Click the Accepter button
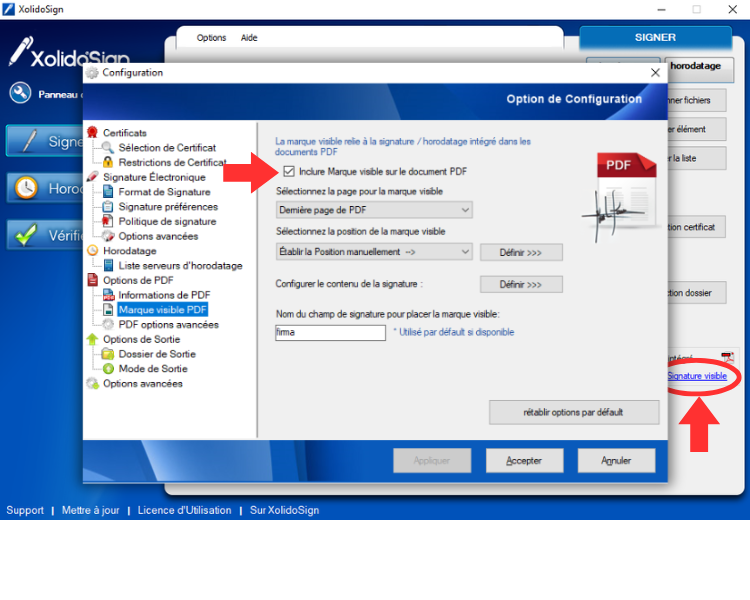This screenshot has height=600, width=750. point(525,460)
